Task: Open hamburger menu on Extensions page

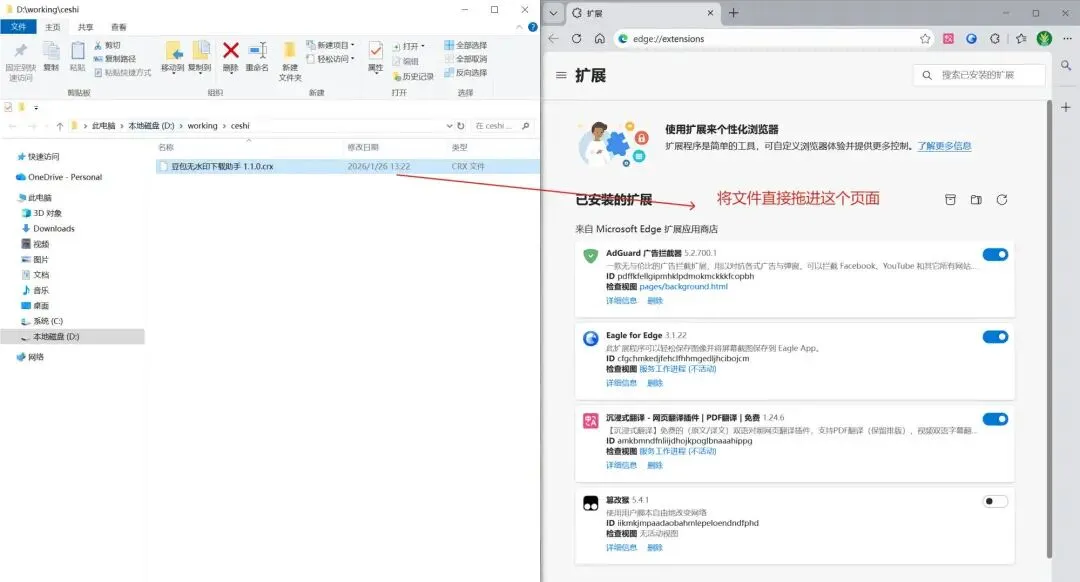Action: tap(561, 75)
